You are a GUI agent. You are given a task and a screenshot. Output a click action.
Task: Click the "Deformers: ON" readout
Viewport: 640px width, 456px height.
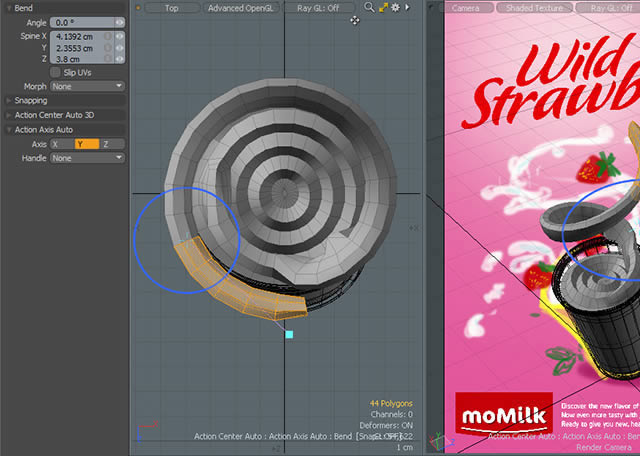coord(386,425)
